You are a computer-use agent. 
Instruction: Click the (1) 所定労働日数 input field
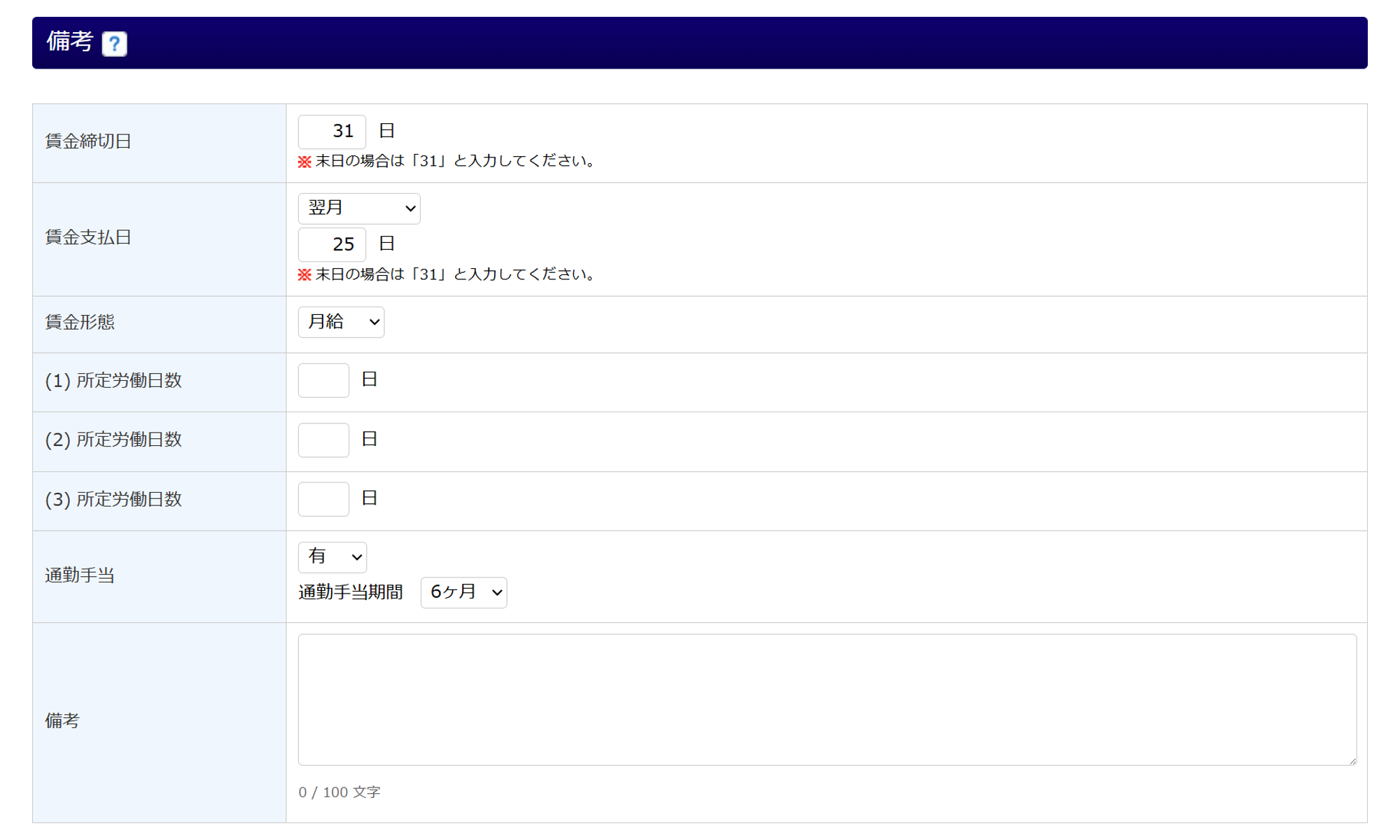tap(323, 380)
